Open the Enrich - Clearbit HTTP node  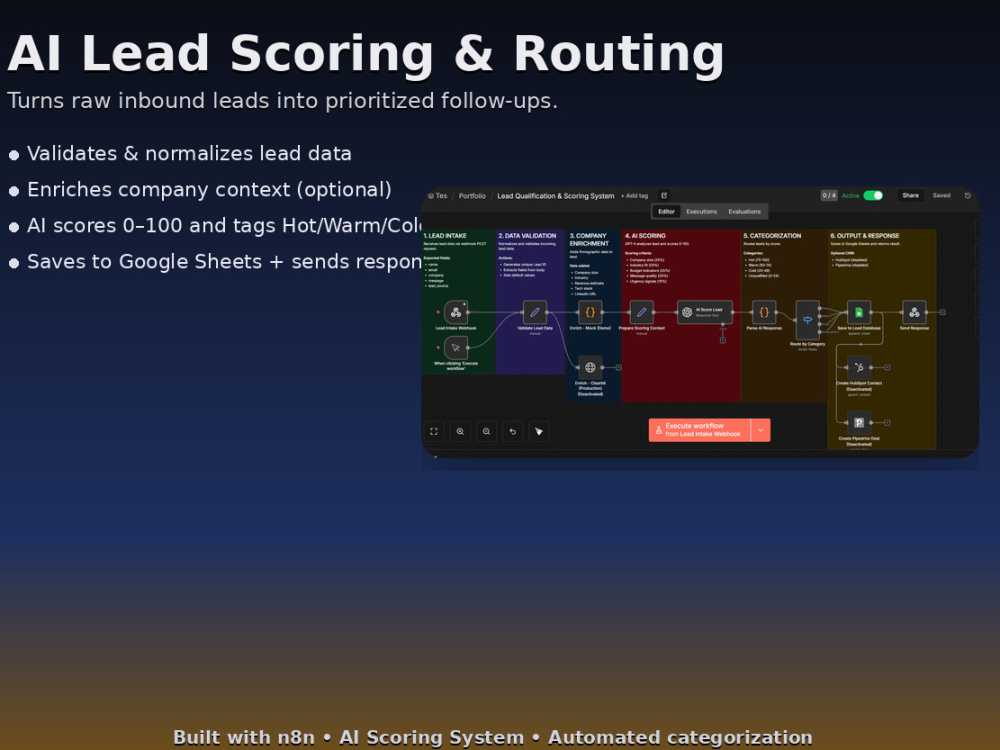590,367
